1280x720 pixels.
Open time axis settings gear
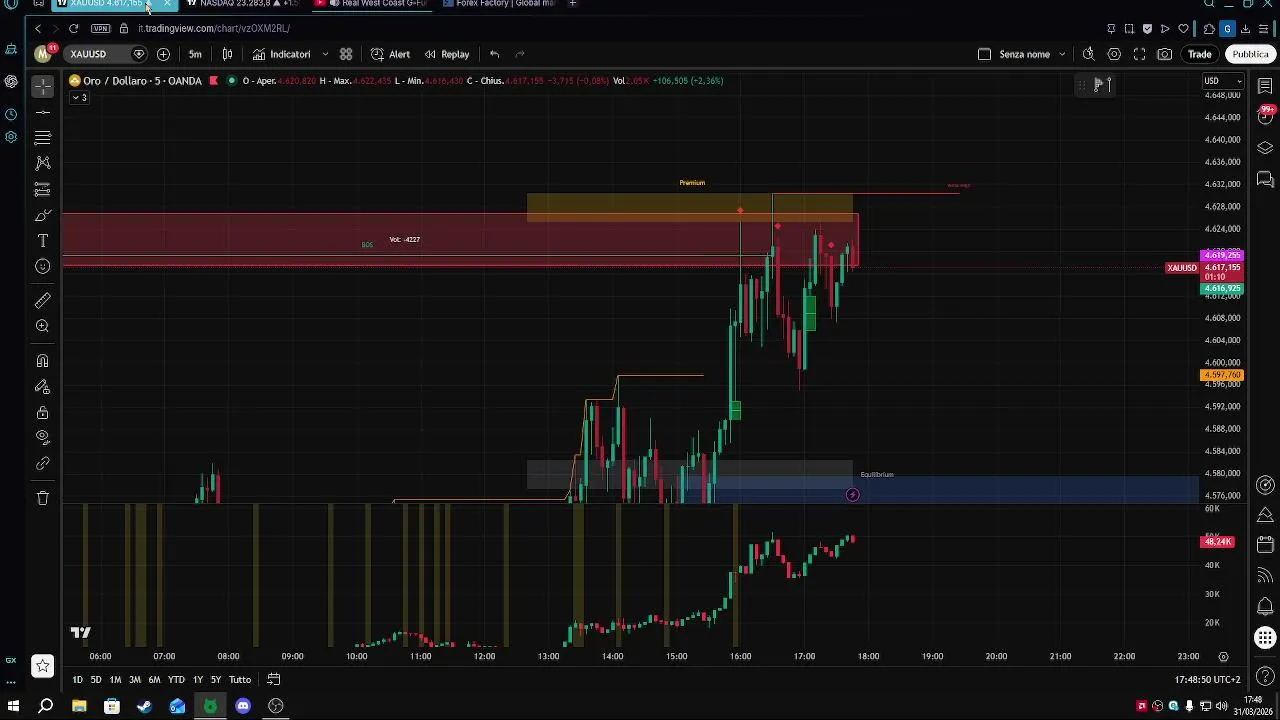pyautogui.click(x=1223, y=657)
